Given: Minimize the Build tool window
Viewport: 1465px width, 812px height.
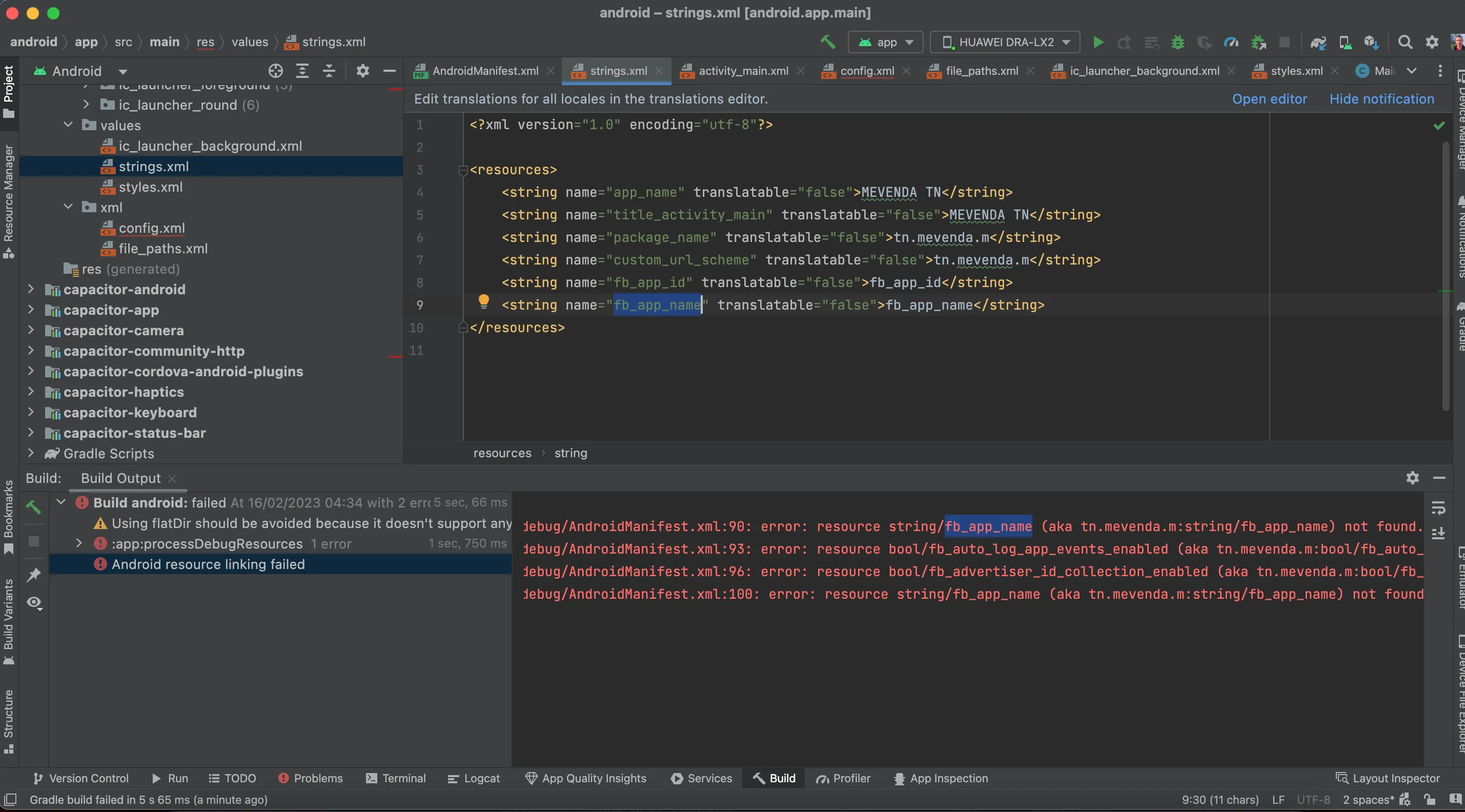Looking at the screenshot, I should [x=1439, y=478].
